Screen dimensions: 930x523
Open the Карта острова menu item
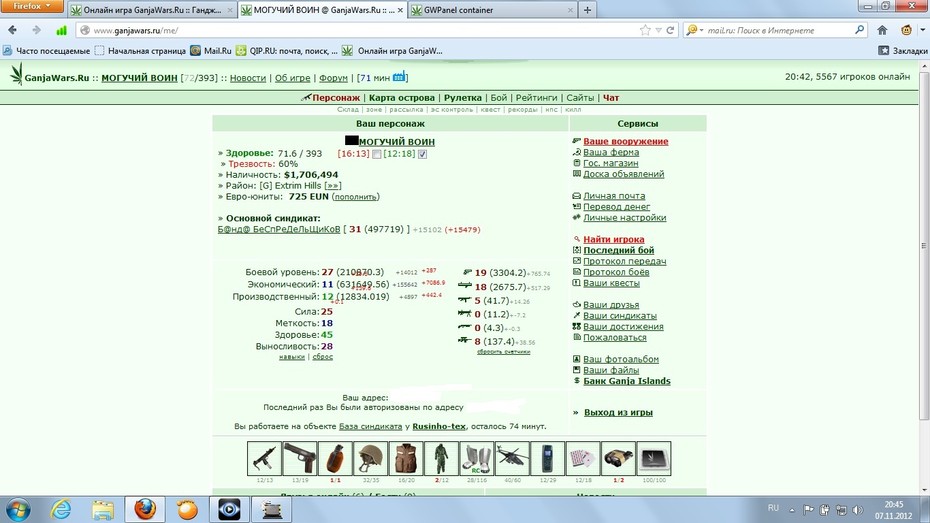click(402, 98)
